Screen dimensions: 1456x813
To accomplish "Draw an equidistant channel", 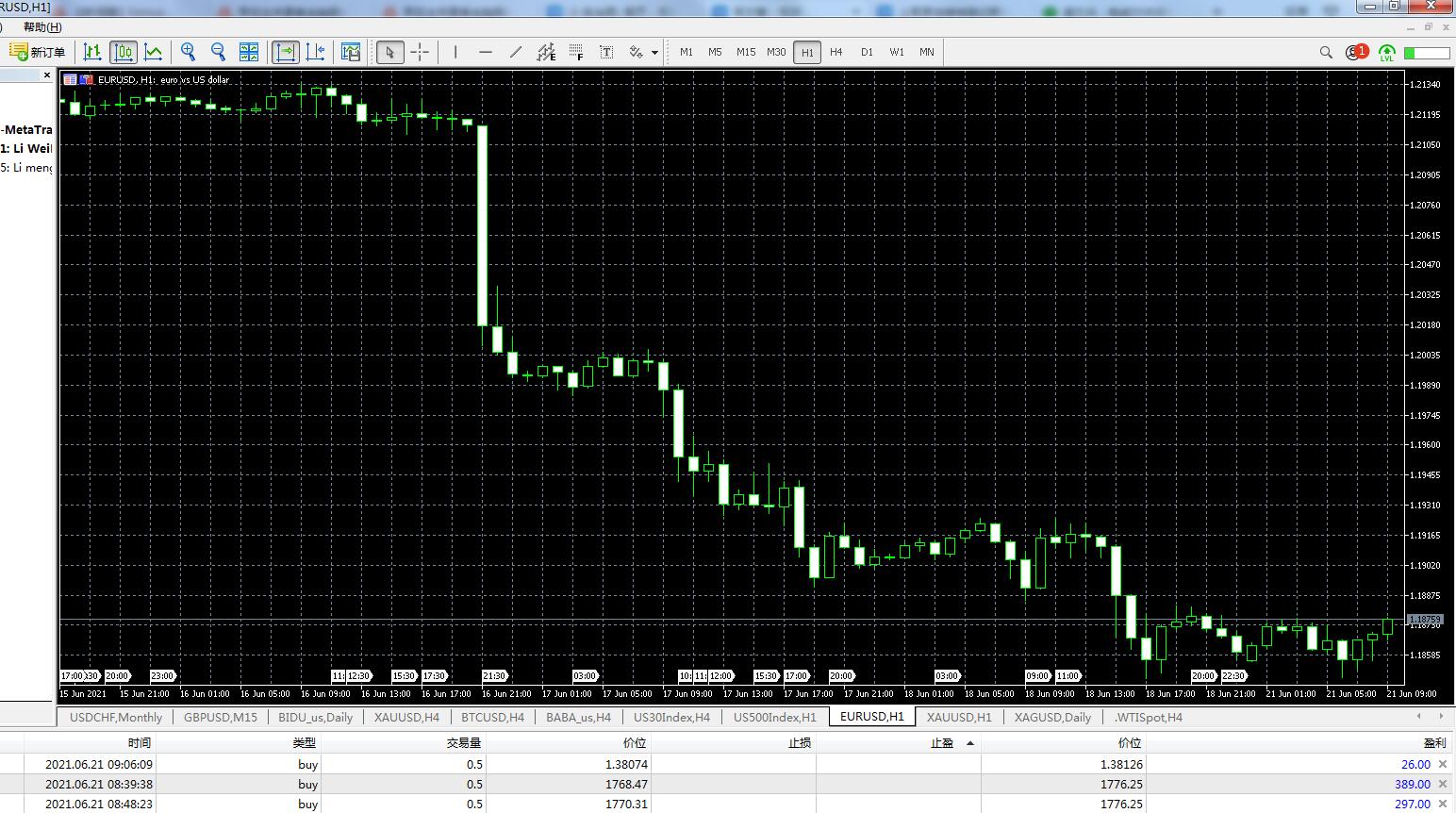I will point(546,52).
